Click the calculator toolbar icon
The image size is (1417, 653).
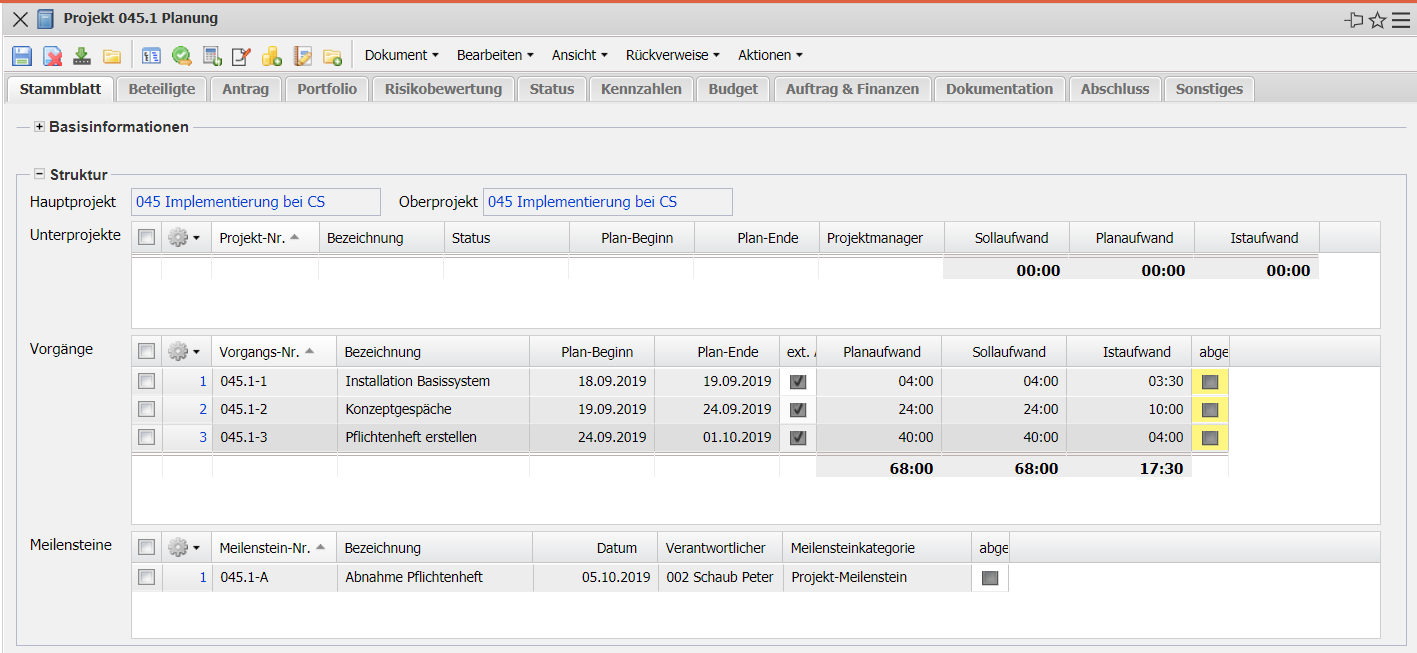click(212, 56)
